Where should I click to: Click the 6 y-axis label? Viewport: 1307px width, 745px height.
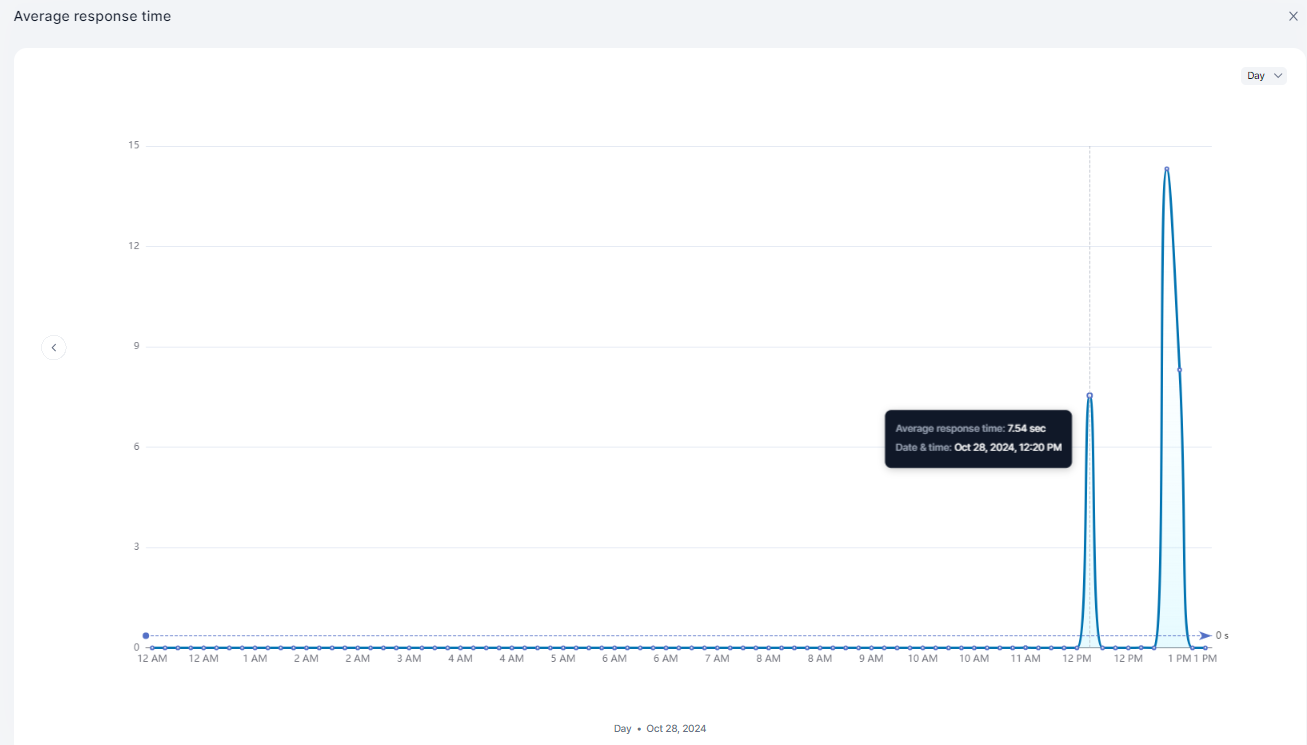136,447
